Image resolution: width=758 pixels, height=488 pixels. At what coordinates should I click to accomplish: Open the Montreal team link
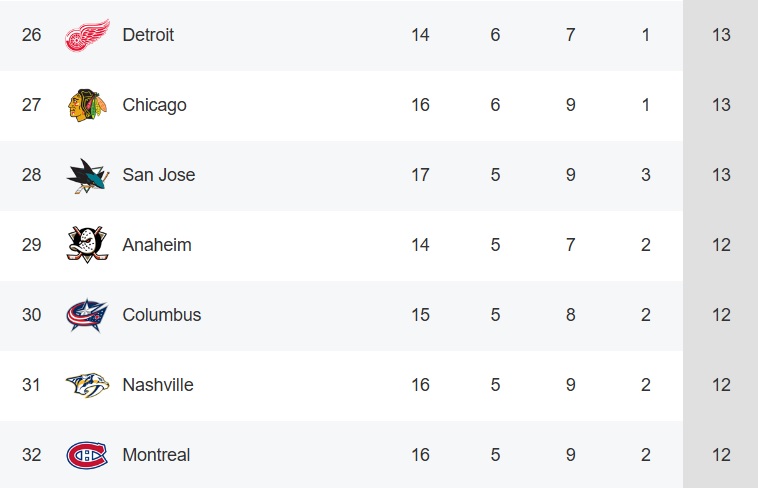tap(156, 455)
